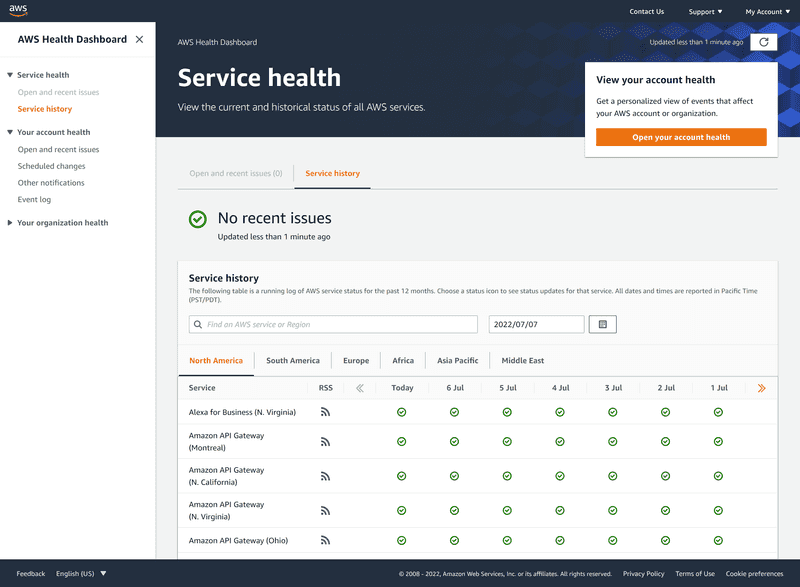800x587 pixels.
Task: Collapse the Service health sidebar section
Action: tap(10, 74)
